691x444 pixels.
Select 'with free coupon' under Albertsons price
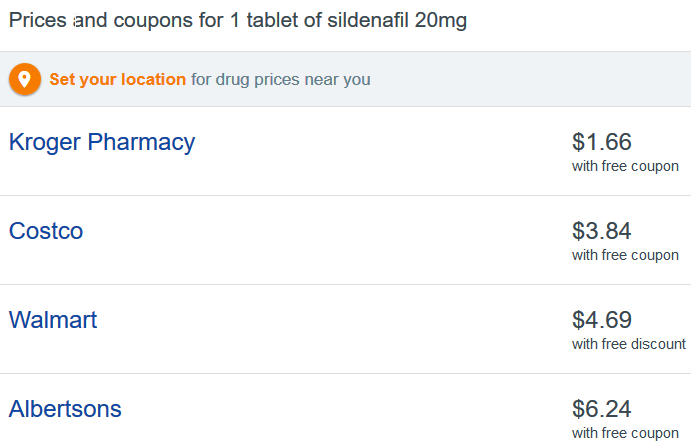(625, 433)
